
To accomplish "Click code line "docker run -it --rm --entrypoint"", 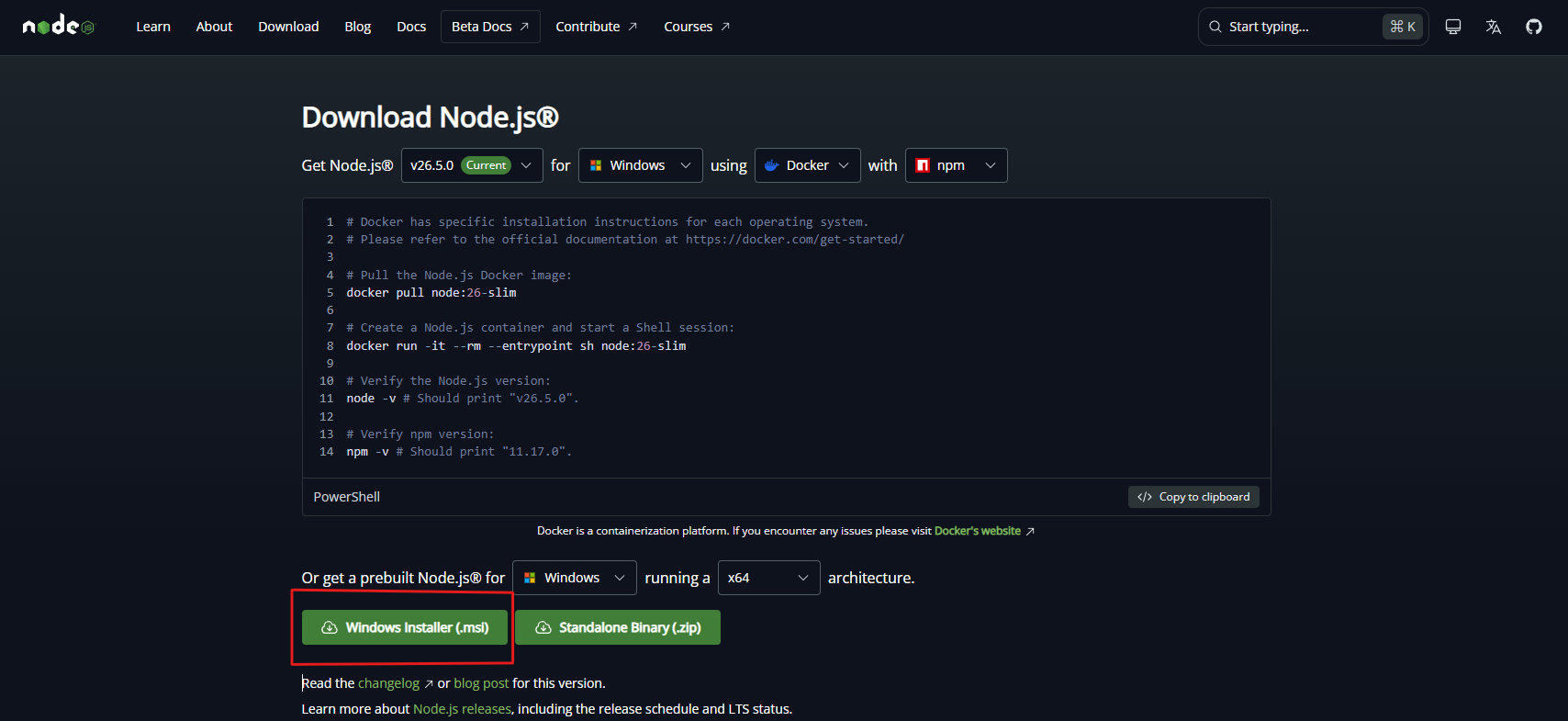I will point(516,346).
